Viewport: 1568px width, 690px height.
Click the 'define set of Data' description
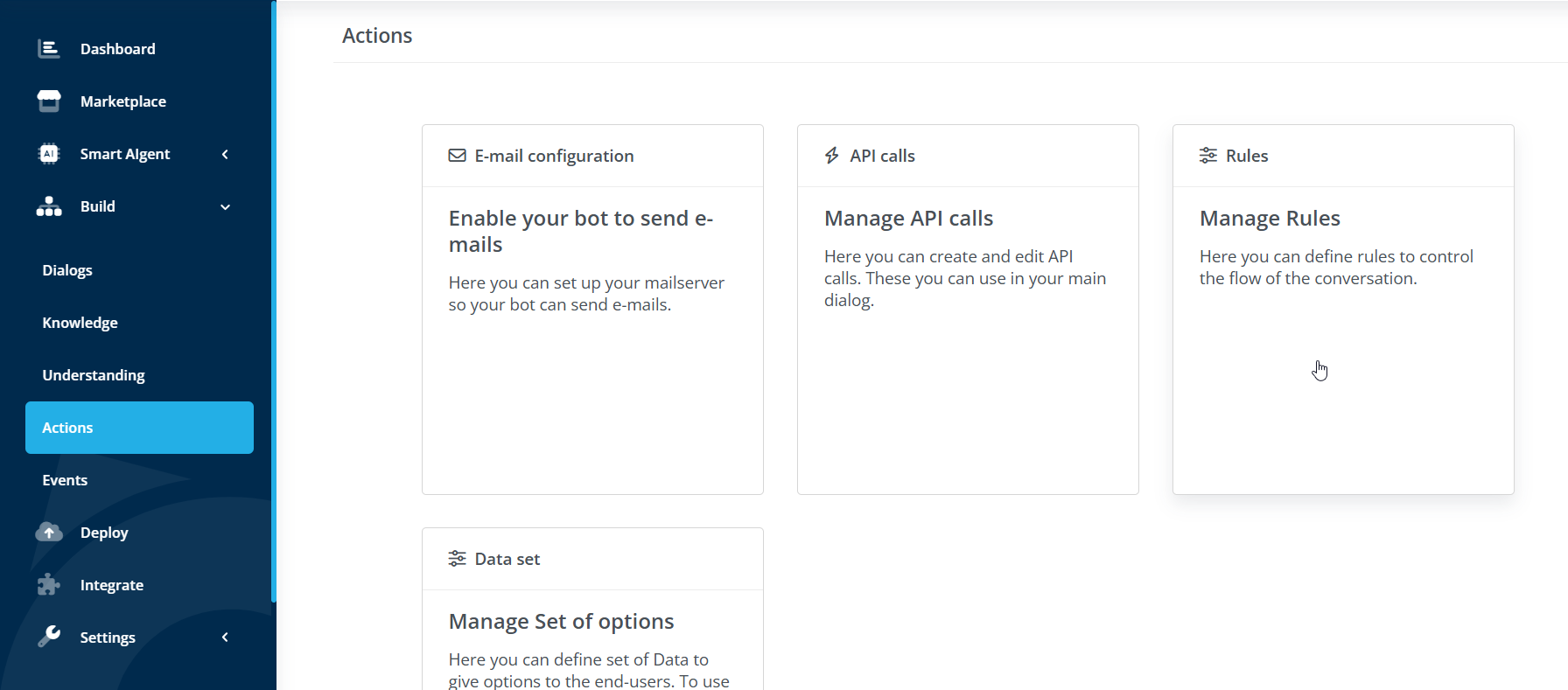pyautogui.click(x=589, y=670)
